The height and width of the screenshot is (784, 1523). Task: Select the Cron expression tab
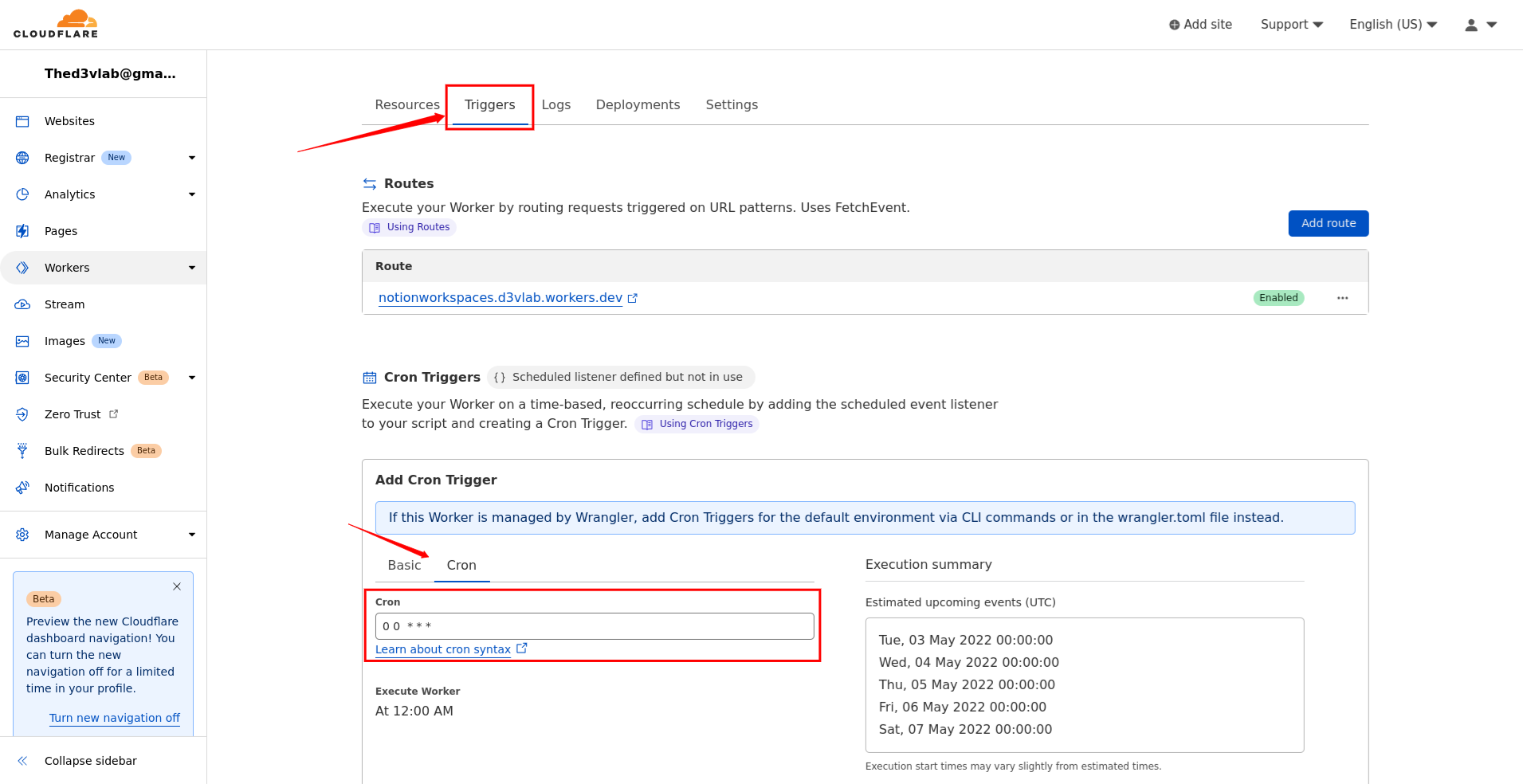(x=461, y=565)
